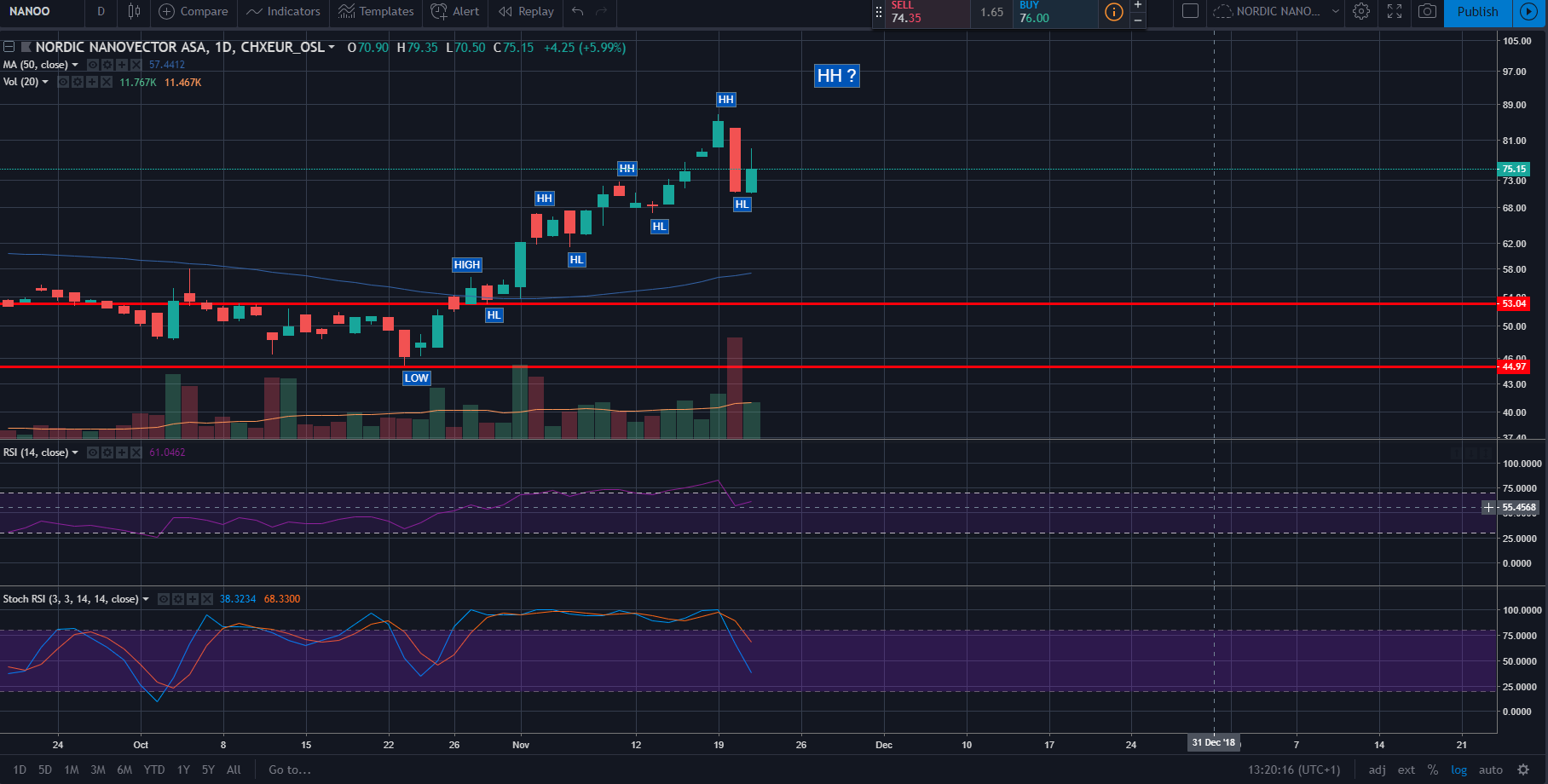
Task: Set range to 5Y
Action: (x=208, y=770)
